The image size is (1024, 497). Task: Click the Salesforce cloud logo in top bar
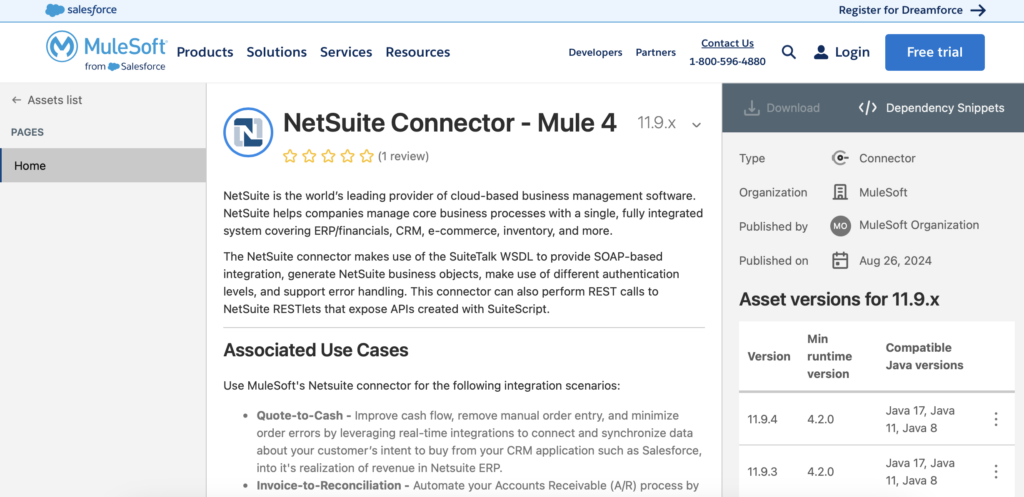[55, 10]
